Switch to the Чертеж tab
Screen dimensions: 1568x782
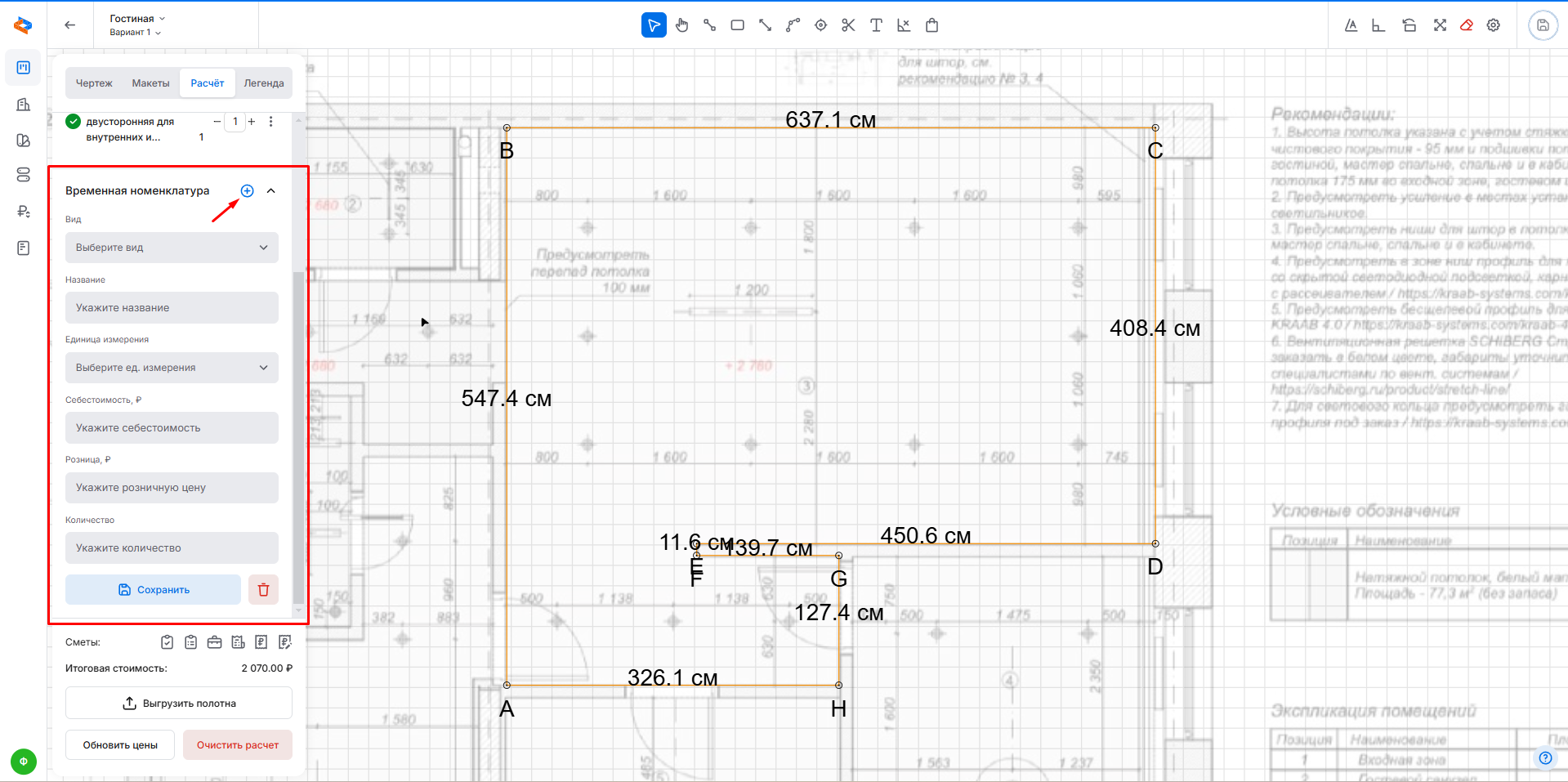tap(94, 83)
